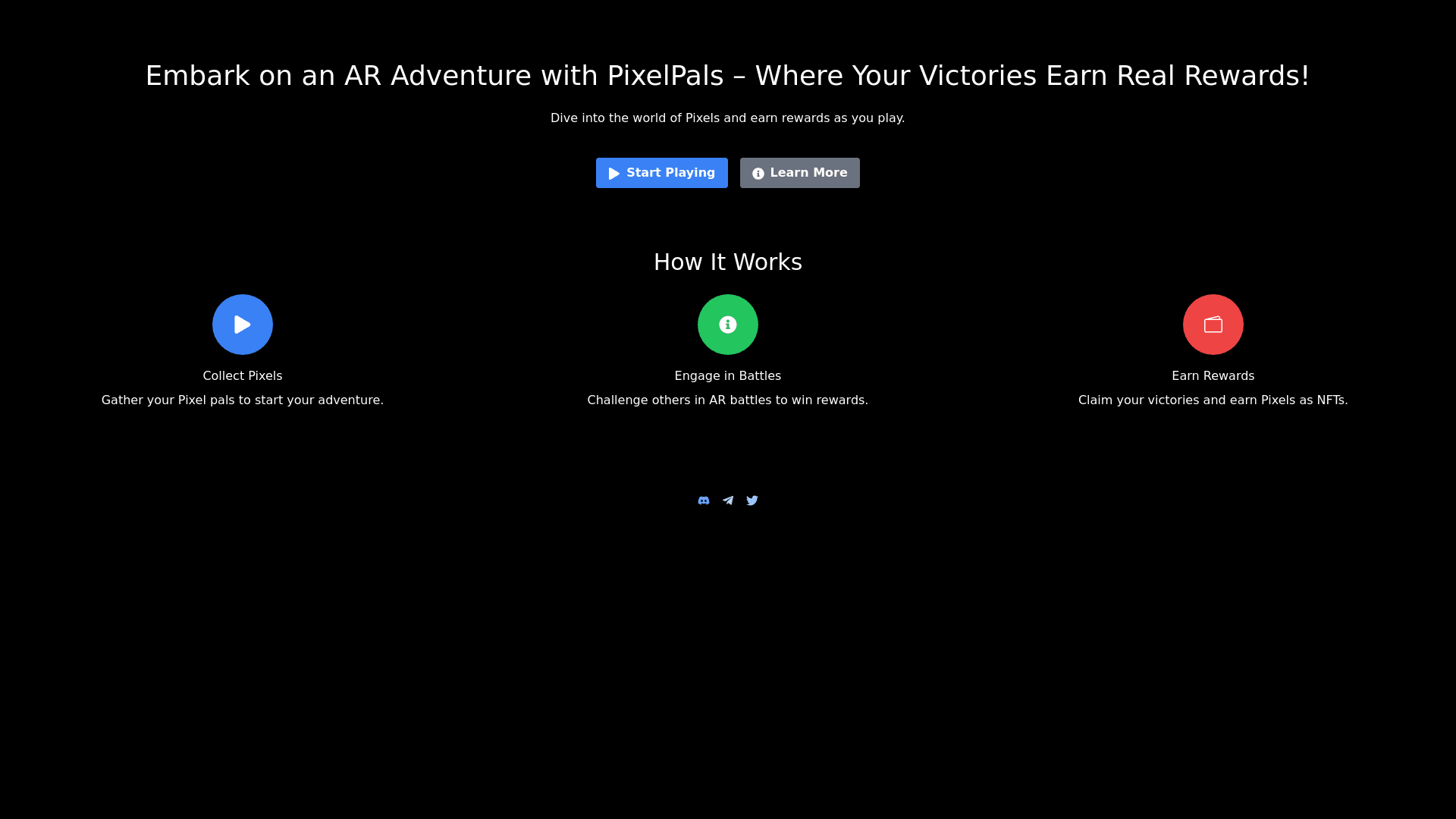Screen dimensions: 1456x819
Task: Click the How It Works heading
Action: (728, 262)
